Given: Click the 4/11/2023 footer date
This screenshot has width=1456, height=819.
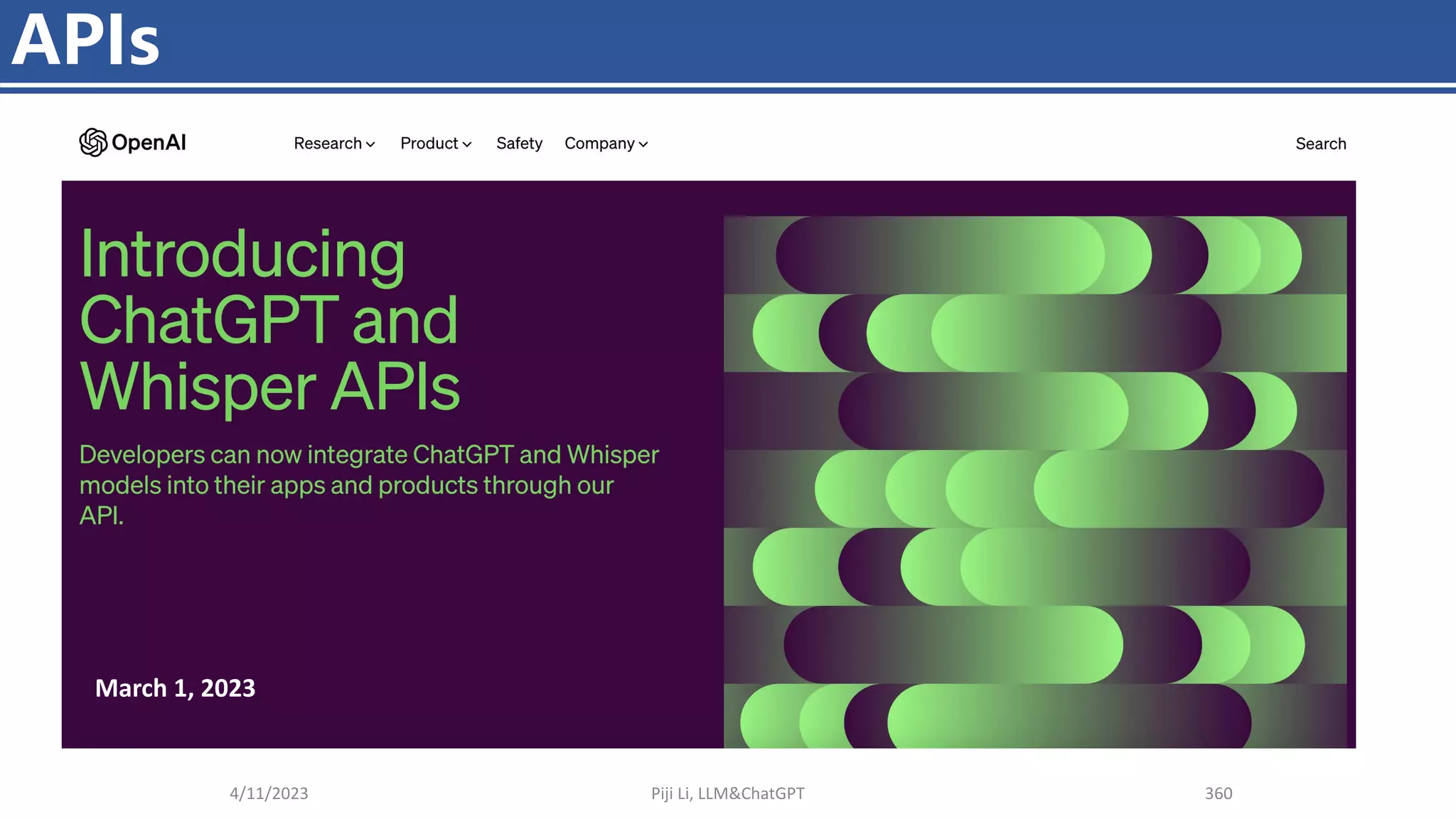Looking at the screenshot, I should [x=269, y=793].
